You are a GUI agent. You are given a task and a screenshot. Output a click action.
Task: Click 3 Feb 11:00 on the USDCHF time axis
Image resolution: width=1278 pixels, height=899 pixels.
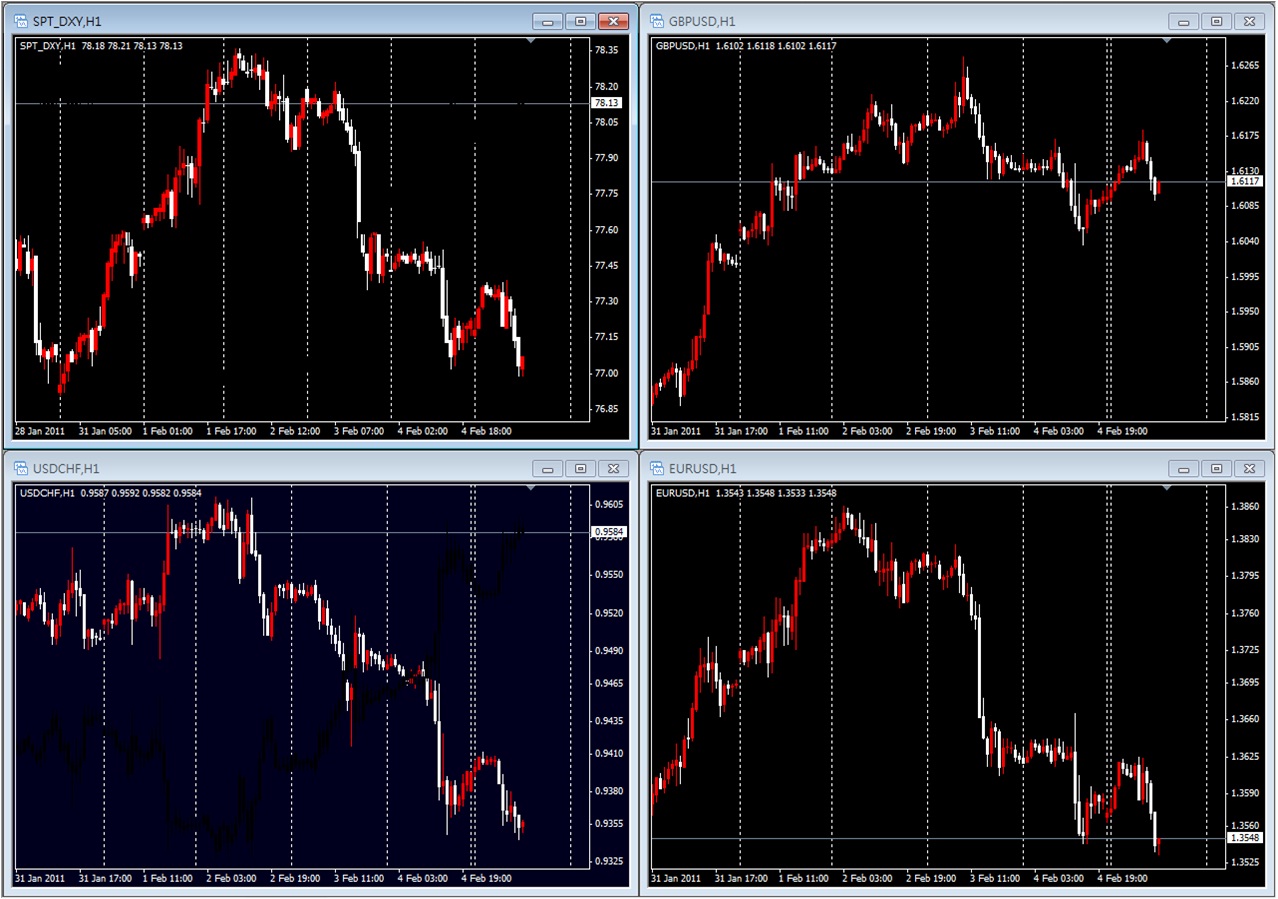point(357,878)
